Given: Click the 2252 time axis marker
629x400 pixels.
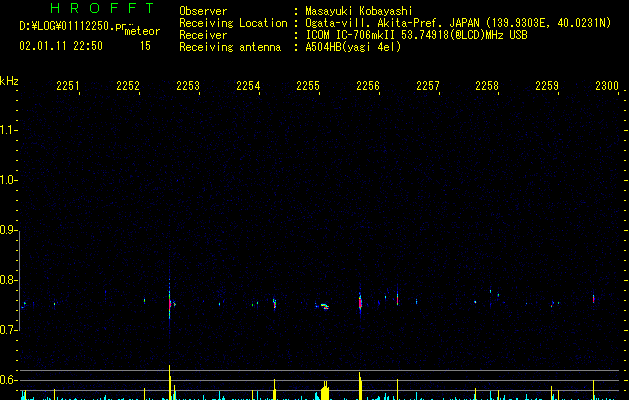Looking at the screenshot, I should tap(128, 85).
